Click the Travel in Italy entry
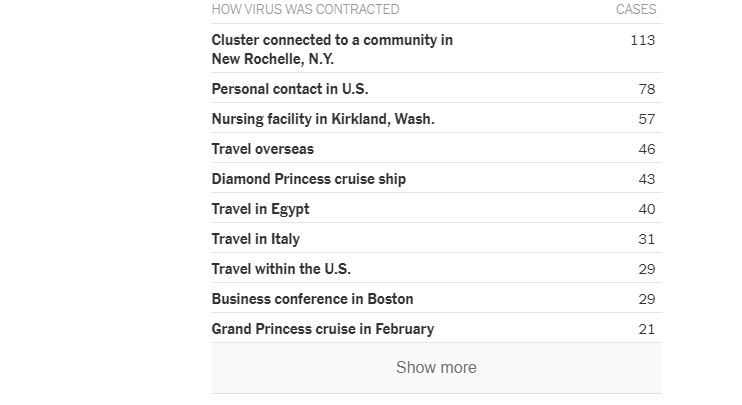 256,239
